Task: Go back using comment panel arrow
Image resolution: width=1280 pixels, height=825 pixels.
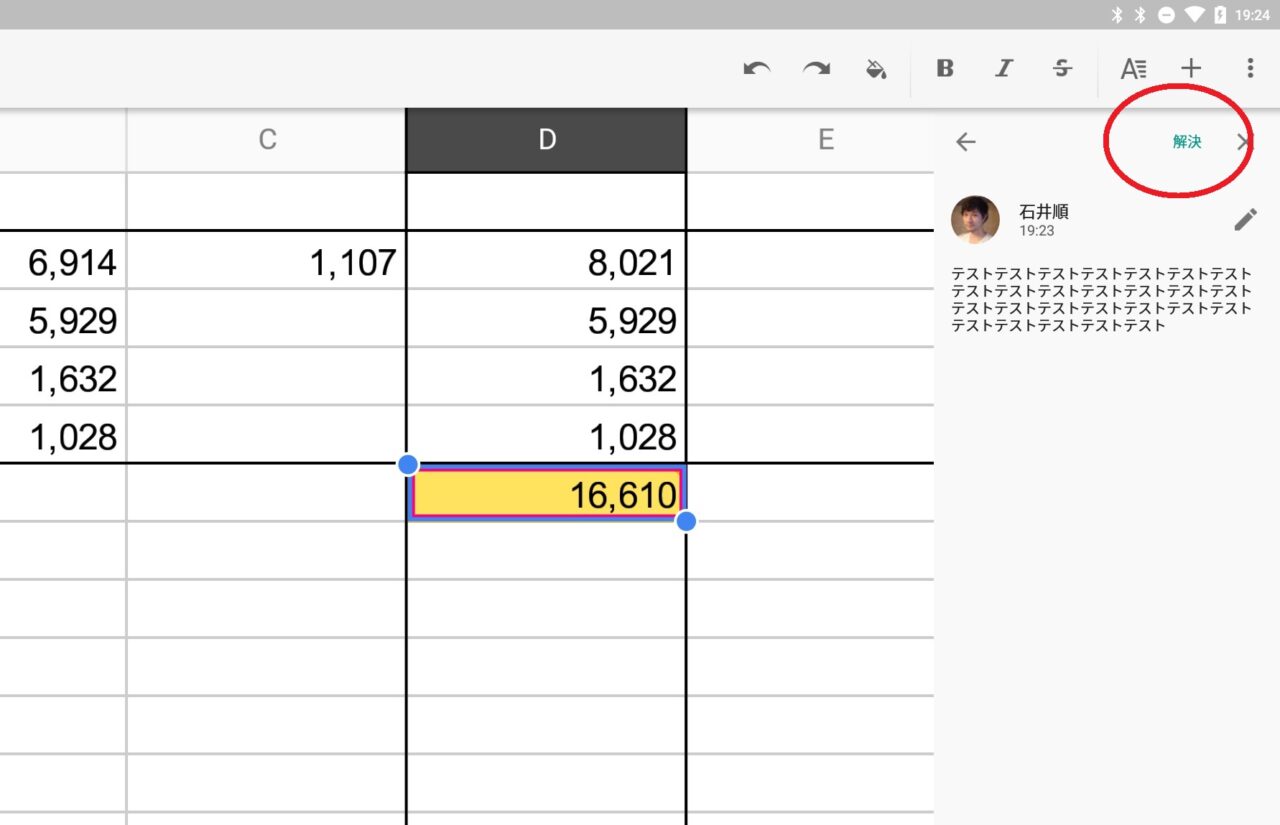Action: click(965, 142)
